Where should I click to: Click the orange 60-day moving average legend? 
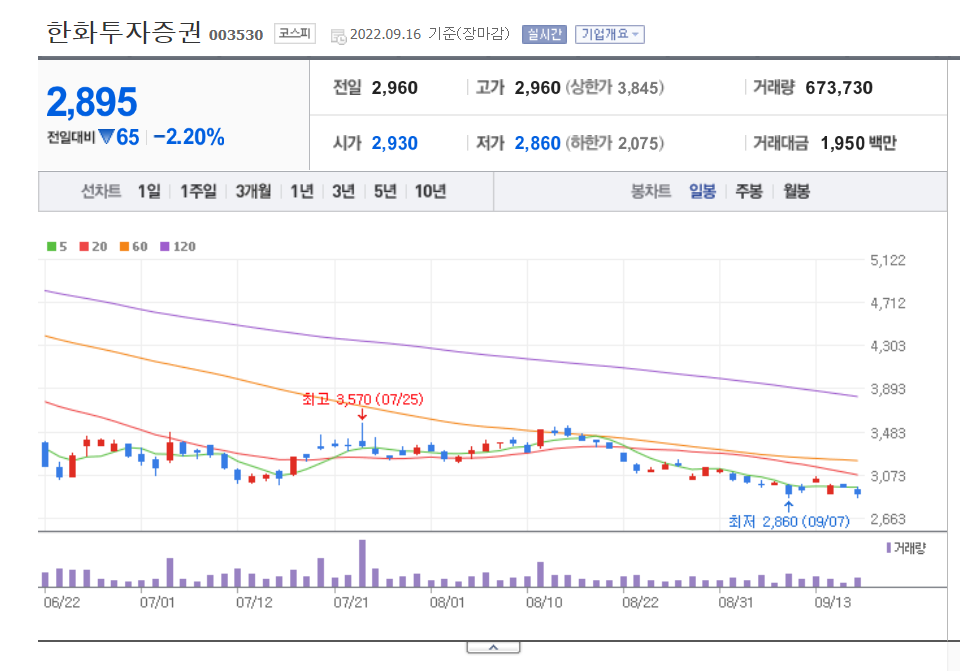(133, 247)
